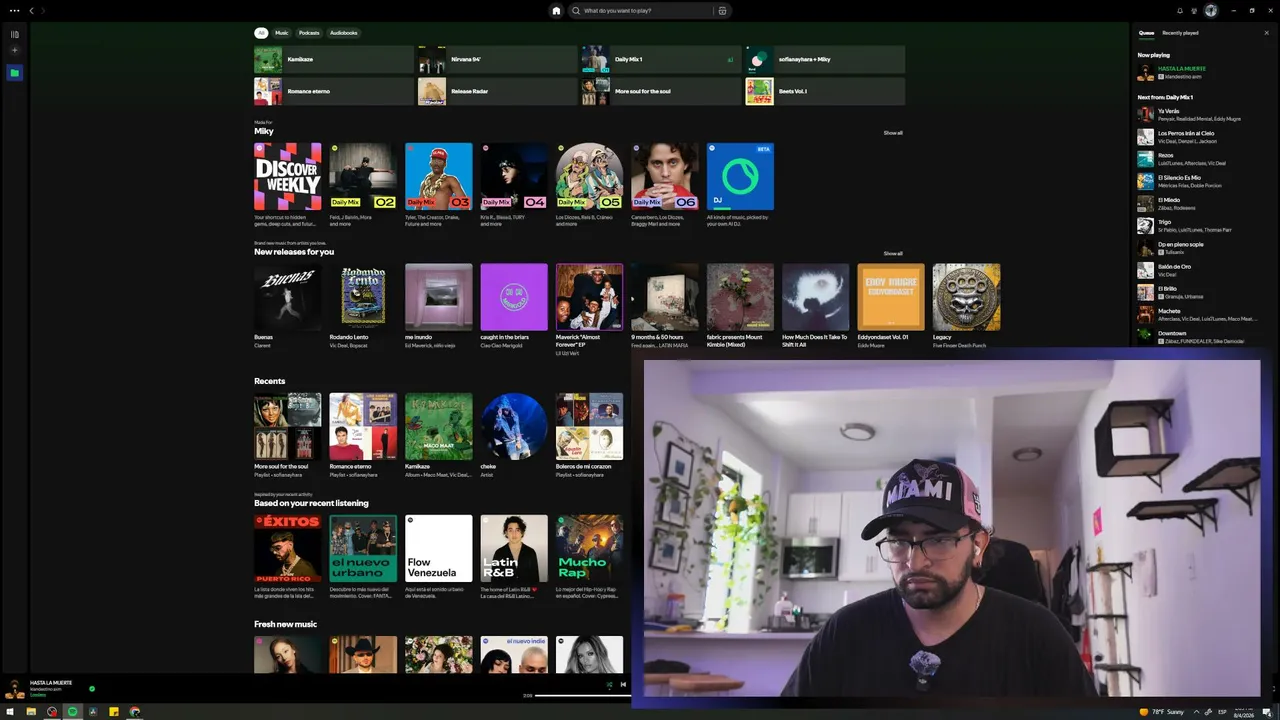Click the Spotify icon in the taskbar
The height and width of the screenshot is (720, 1280).
coord(72,712)
